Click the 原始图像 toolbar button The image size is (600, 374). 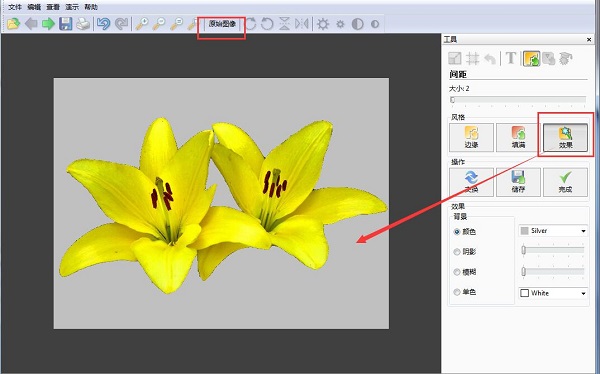point(222,24)
